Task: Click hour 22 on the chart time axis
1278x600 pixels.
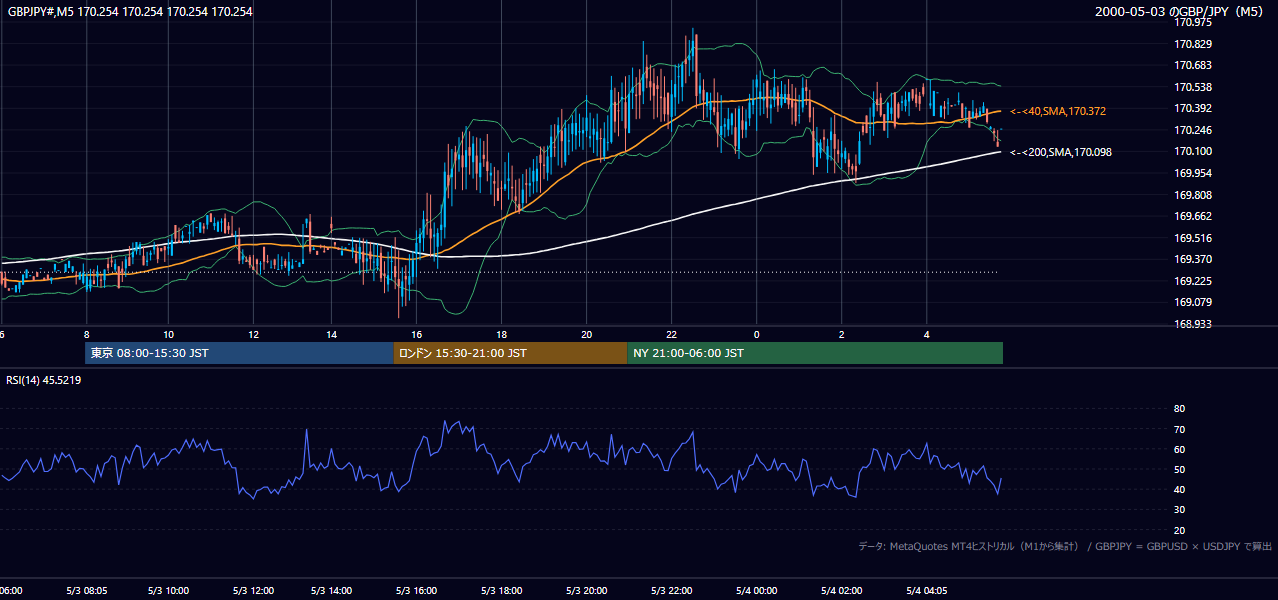Action: 672,334
